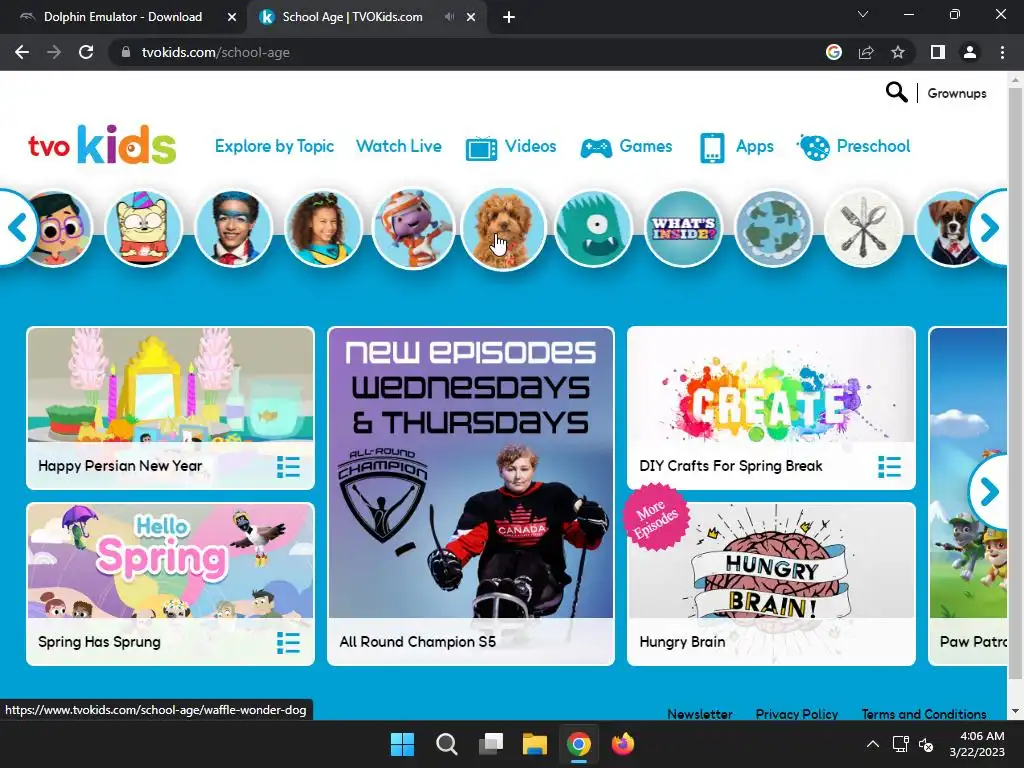Open the Chrome profile menu
Image resolution: width=1024 pixels, height=768 pixels.
tap(970, 52)
